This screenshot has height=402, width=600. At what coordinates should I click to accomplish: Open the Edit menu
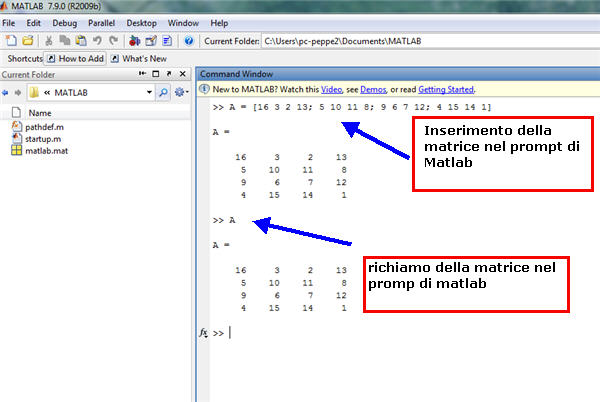[x=33, y=23]
